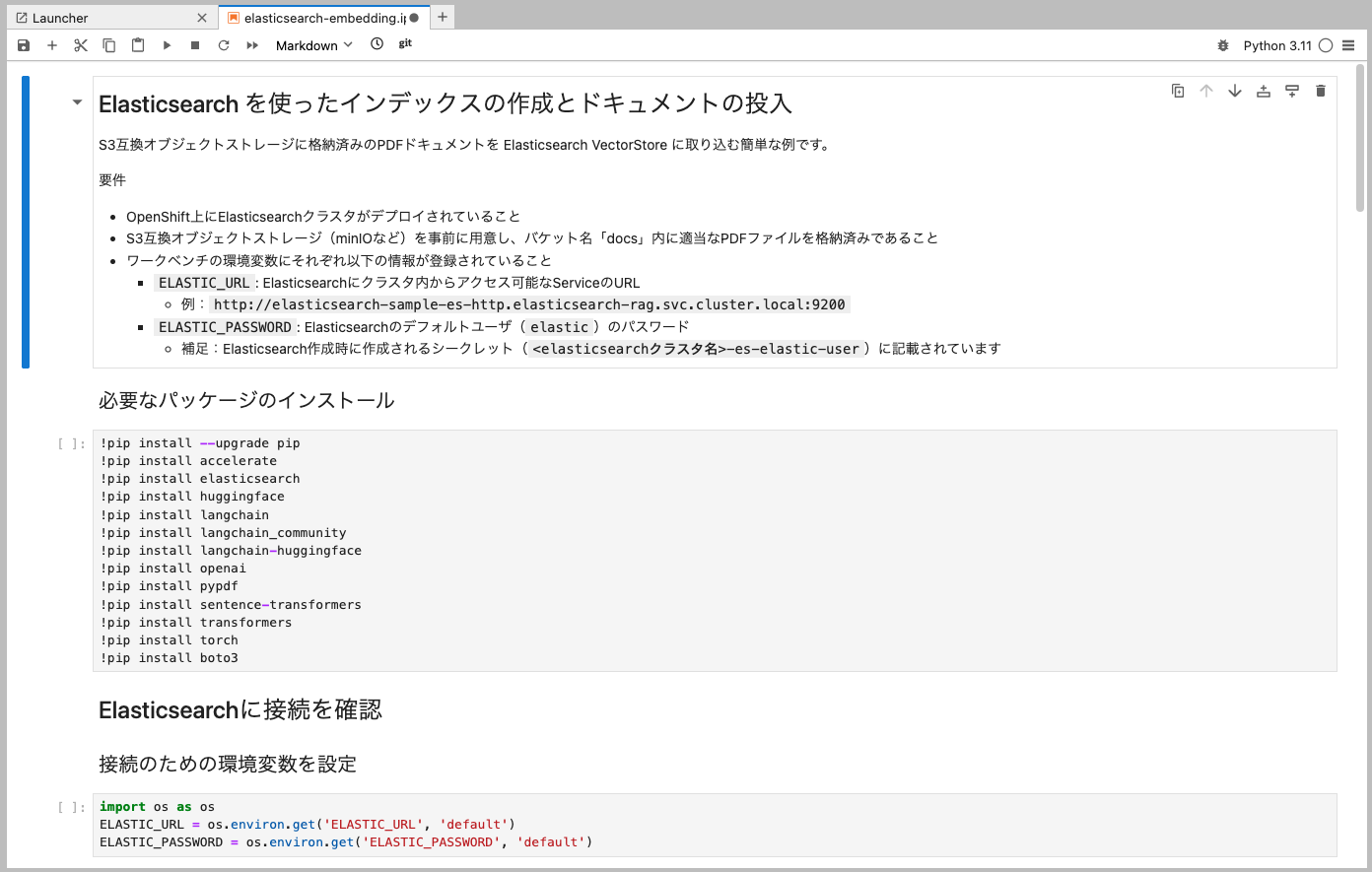Select the elasticsearch-embedding notebook tab
The image size is (1372, 872).
[x=324, y=18]
